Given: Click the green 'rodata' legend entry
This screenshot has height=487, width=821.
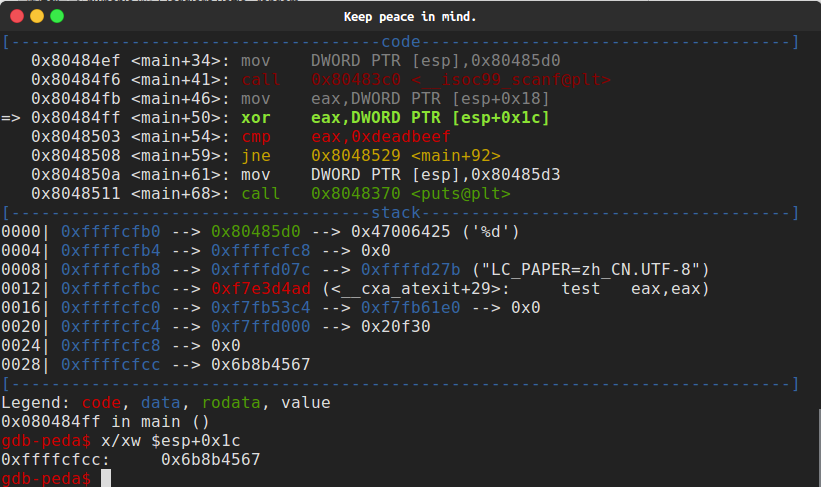Looking at the screenshot, I should coord(231,403).
